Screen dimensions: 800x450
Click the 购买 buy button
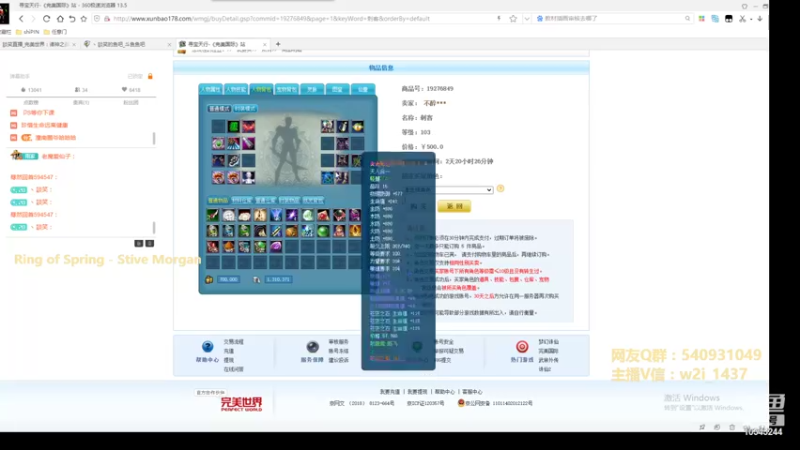coord(418,206)
